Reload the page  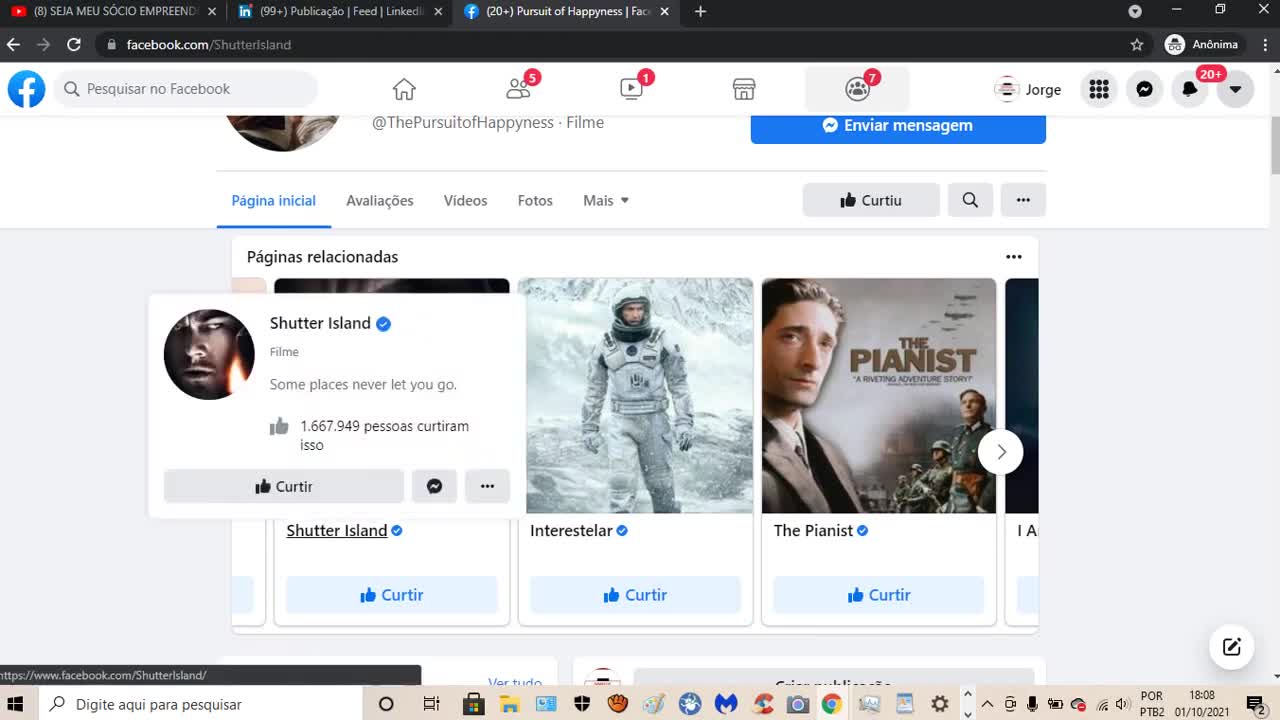73,45
